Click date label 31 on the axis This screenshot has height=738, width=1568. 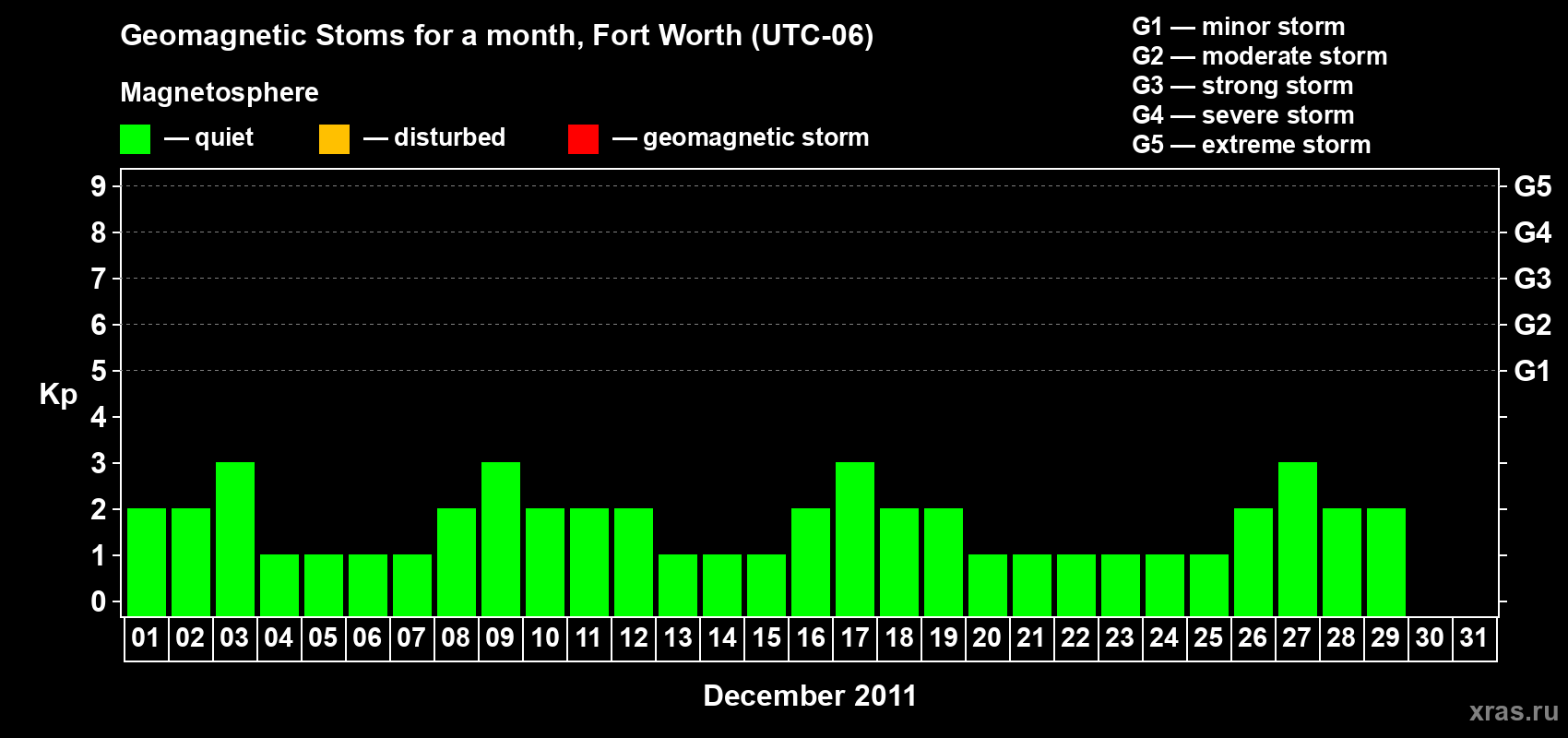[1474, 637]
